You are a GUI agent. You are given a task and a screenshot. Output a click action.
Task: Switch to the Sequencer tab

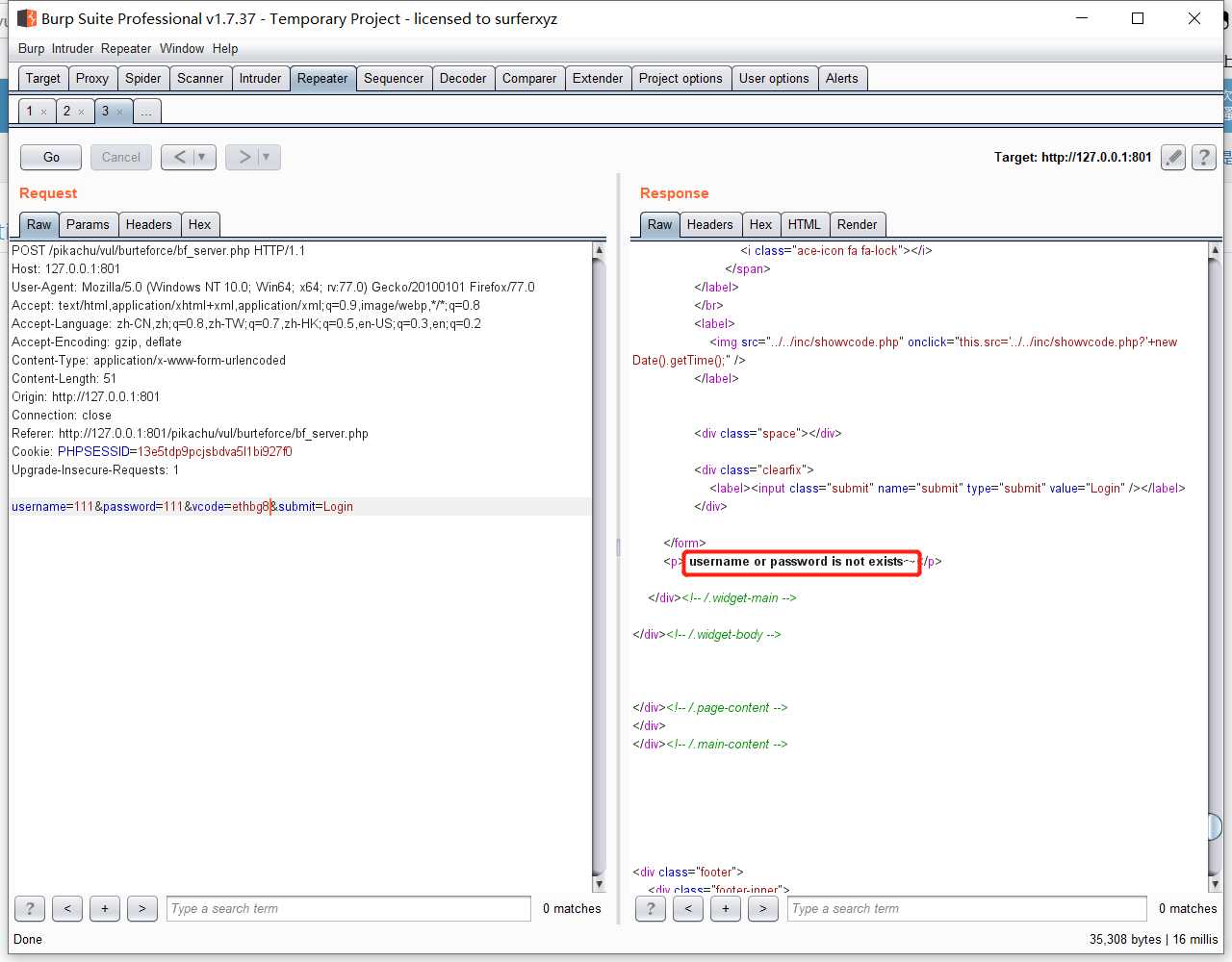(x=394, y=78)
